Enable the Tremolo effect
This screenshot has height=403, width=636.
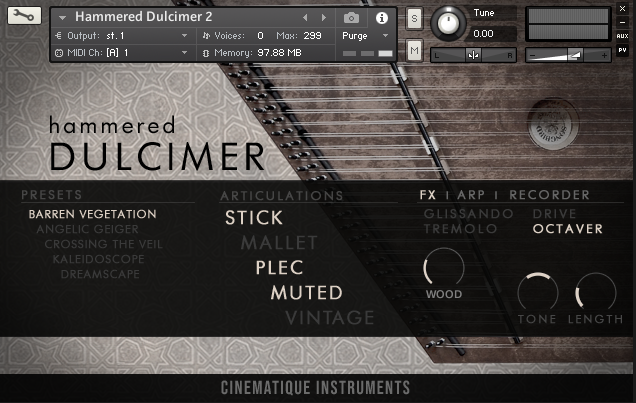460,229
